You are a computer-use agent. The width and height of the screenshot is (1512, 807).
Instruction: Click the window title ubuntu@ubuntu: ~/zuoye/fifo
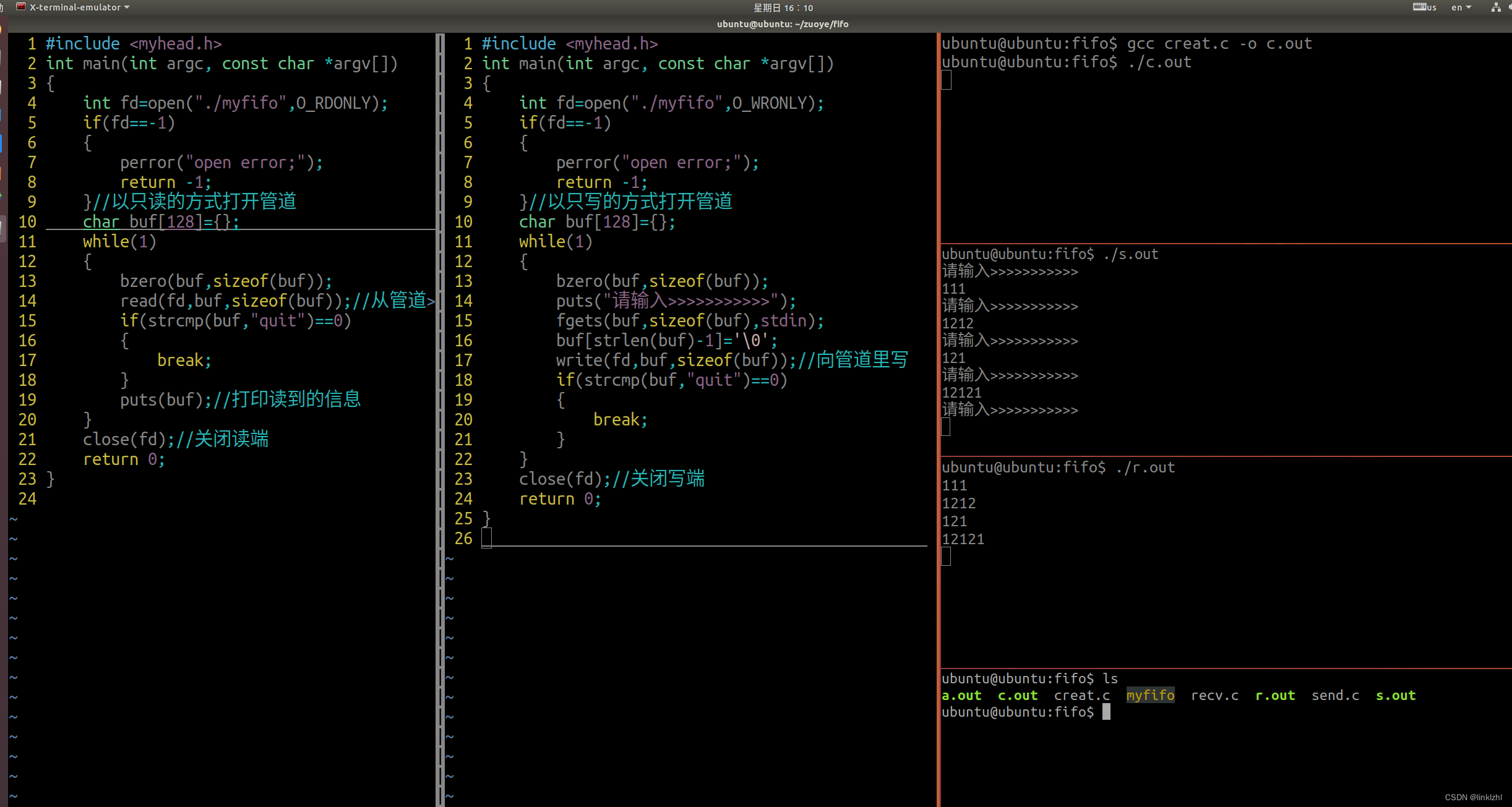pyautogui.click(x=782, y=24)
